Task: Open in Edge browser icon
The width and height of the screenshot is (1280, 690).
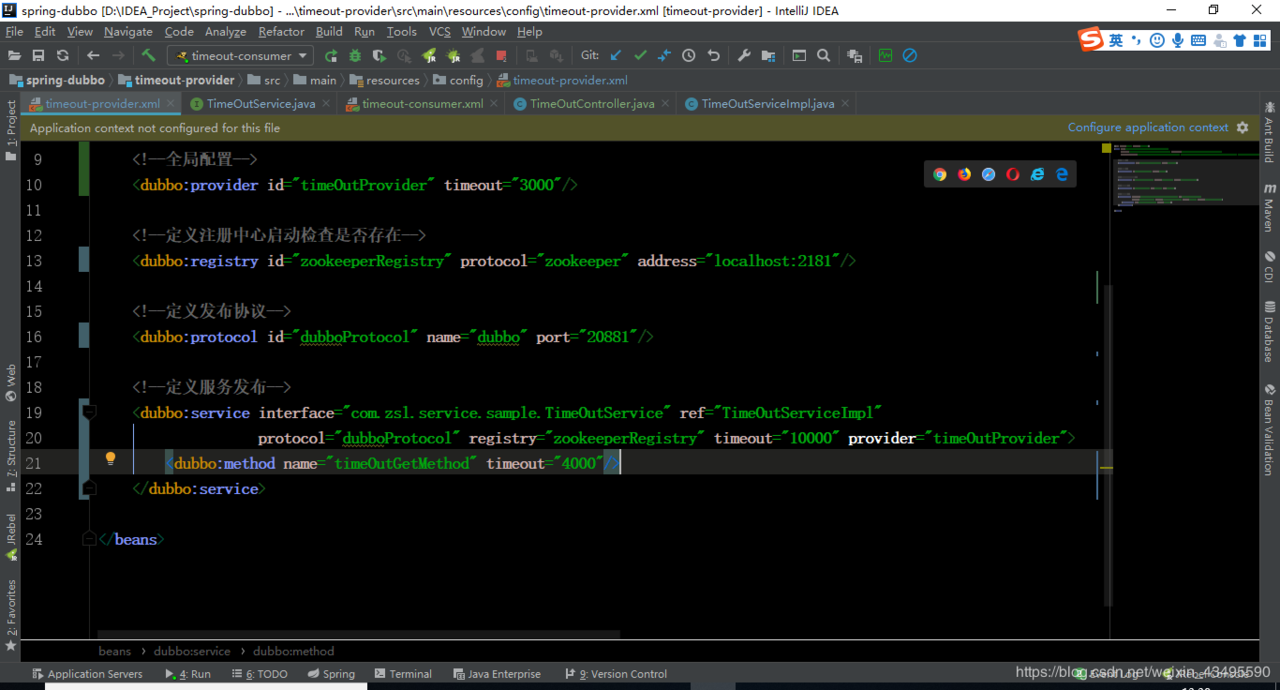Action: [x=1062, y=174]
